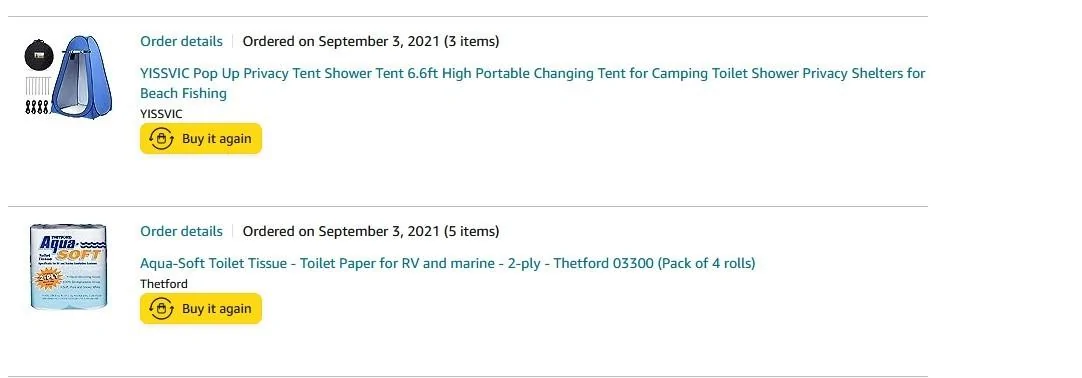Open Order details for the 5 items order

coord(181,231)
